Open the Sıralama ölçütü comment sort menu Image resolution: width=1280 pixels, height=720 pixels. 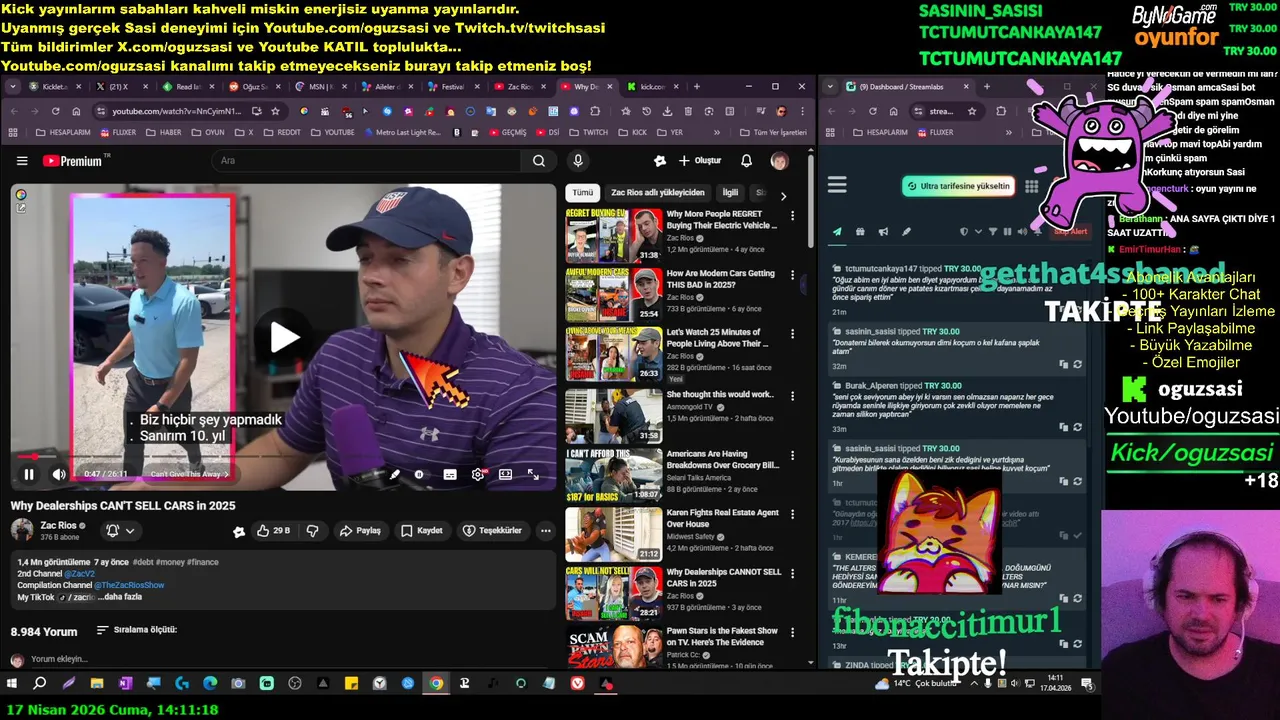pos(137,630)
